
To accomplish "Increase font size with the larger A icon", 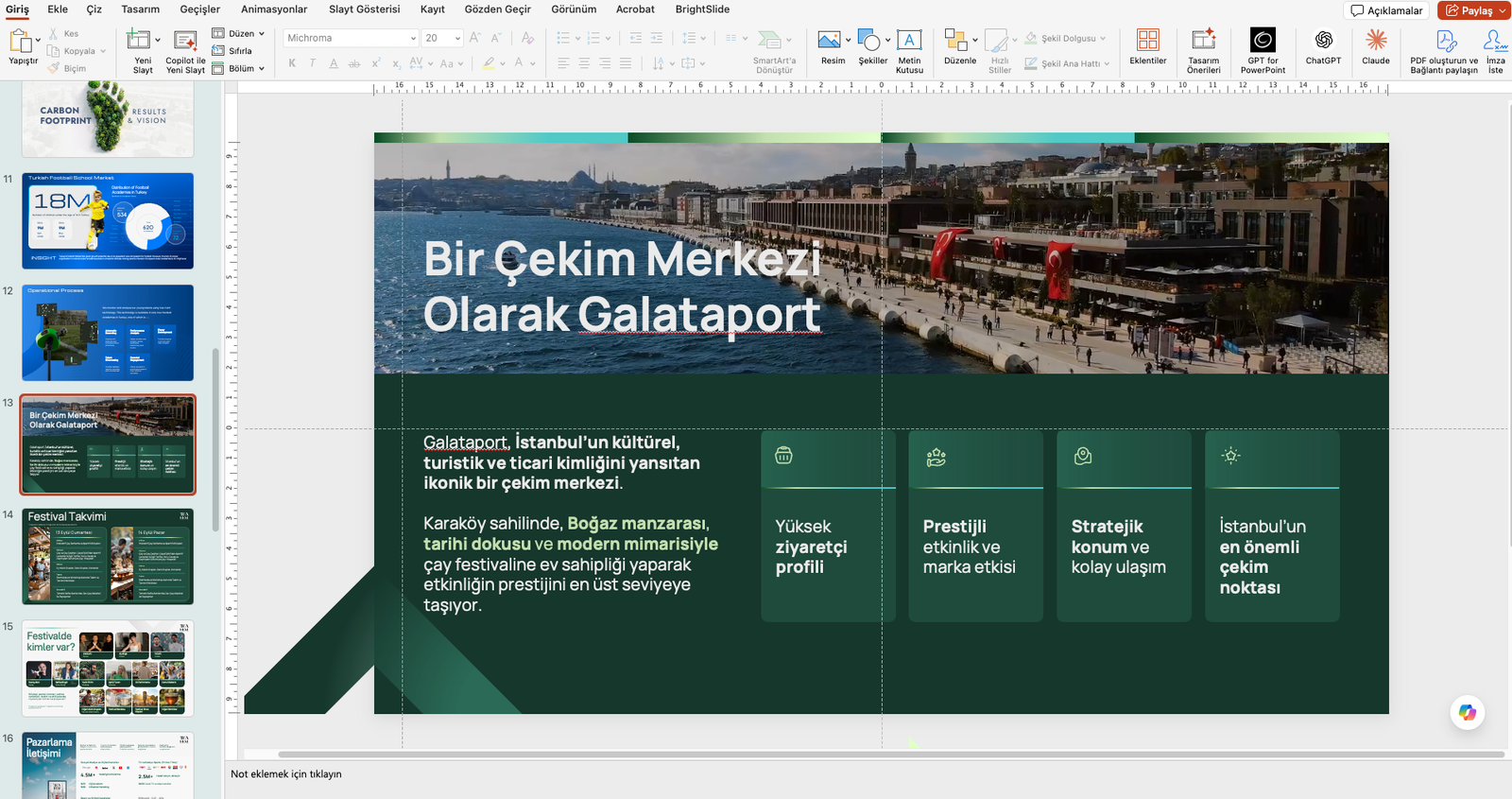I will [x=475, y=38].
